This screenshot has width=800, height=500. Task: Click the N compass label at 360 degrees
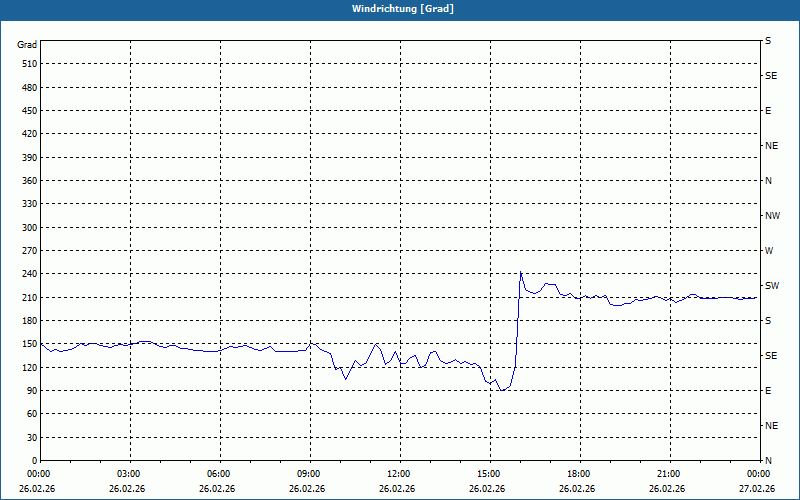(x=768, y=181)
